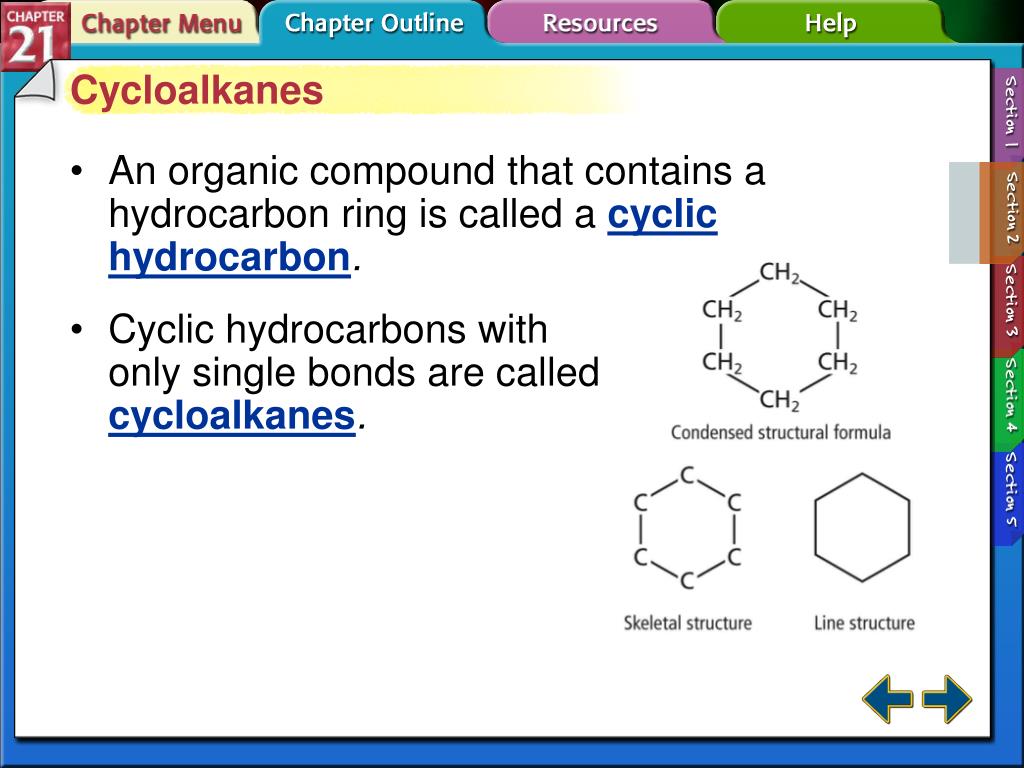
Task: Click the page curl corner icon
Action: coord(38,81)
